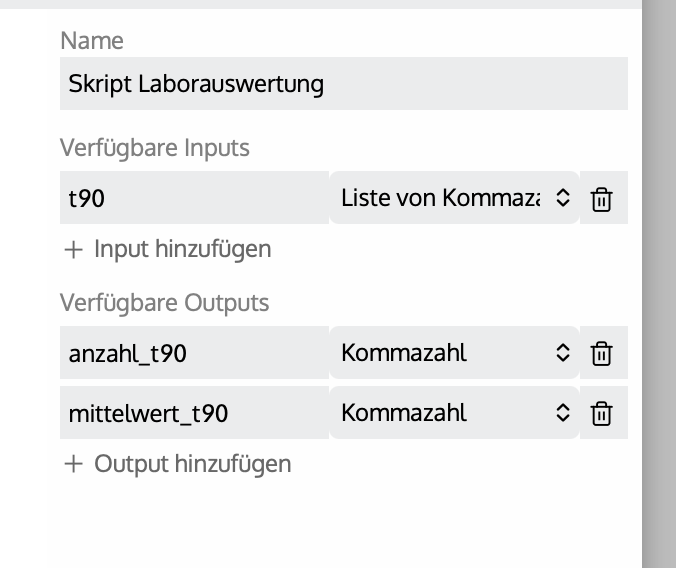Select the anzahl_t90 output name field
Viewport: 676px width, 568px height.
pos(194,353)
